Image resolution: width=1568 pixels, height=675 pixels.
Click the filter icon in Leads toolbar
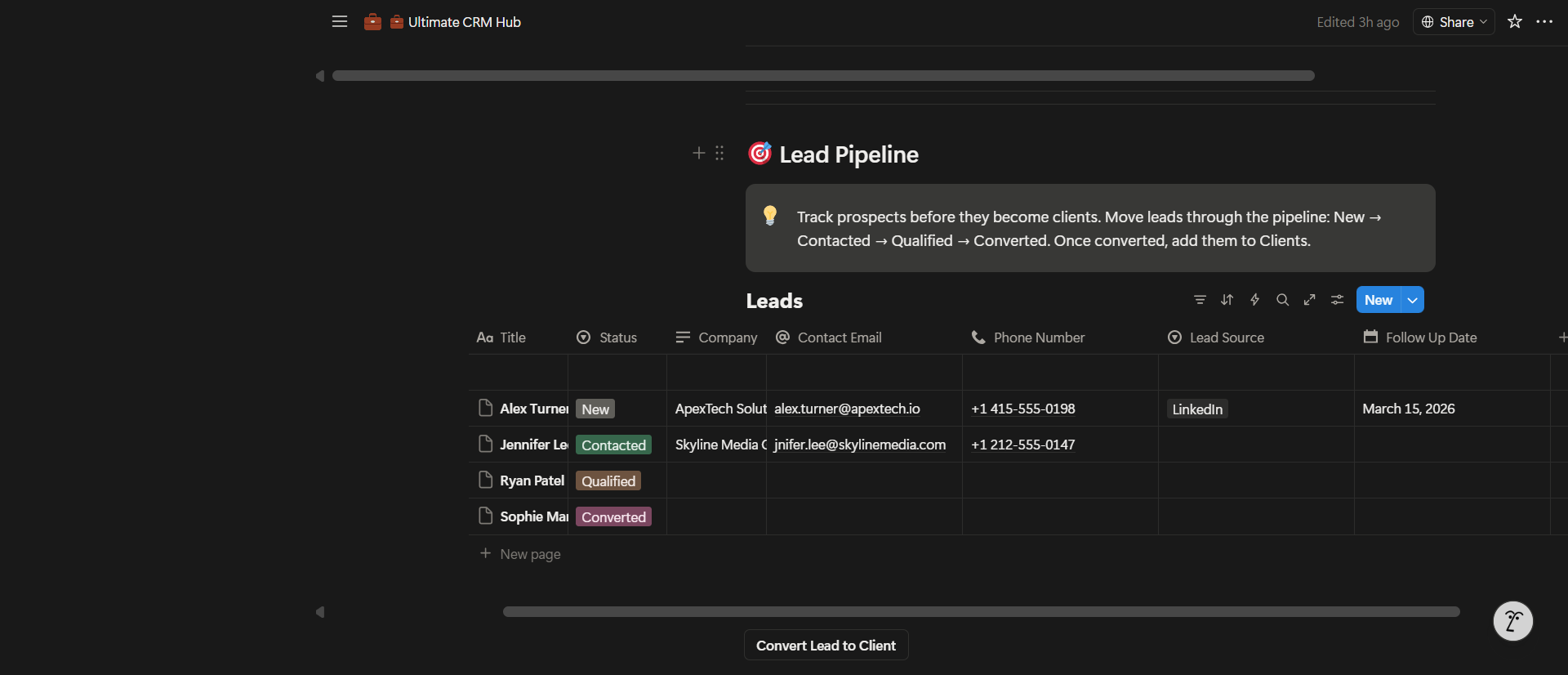(1200, 300)
